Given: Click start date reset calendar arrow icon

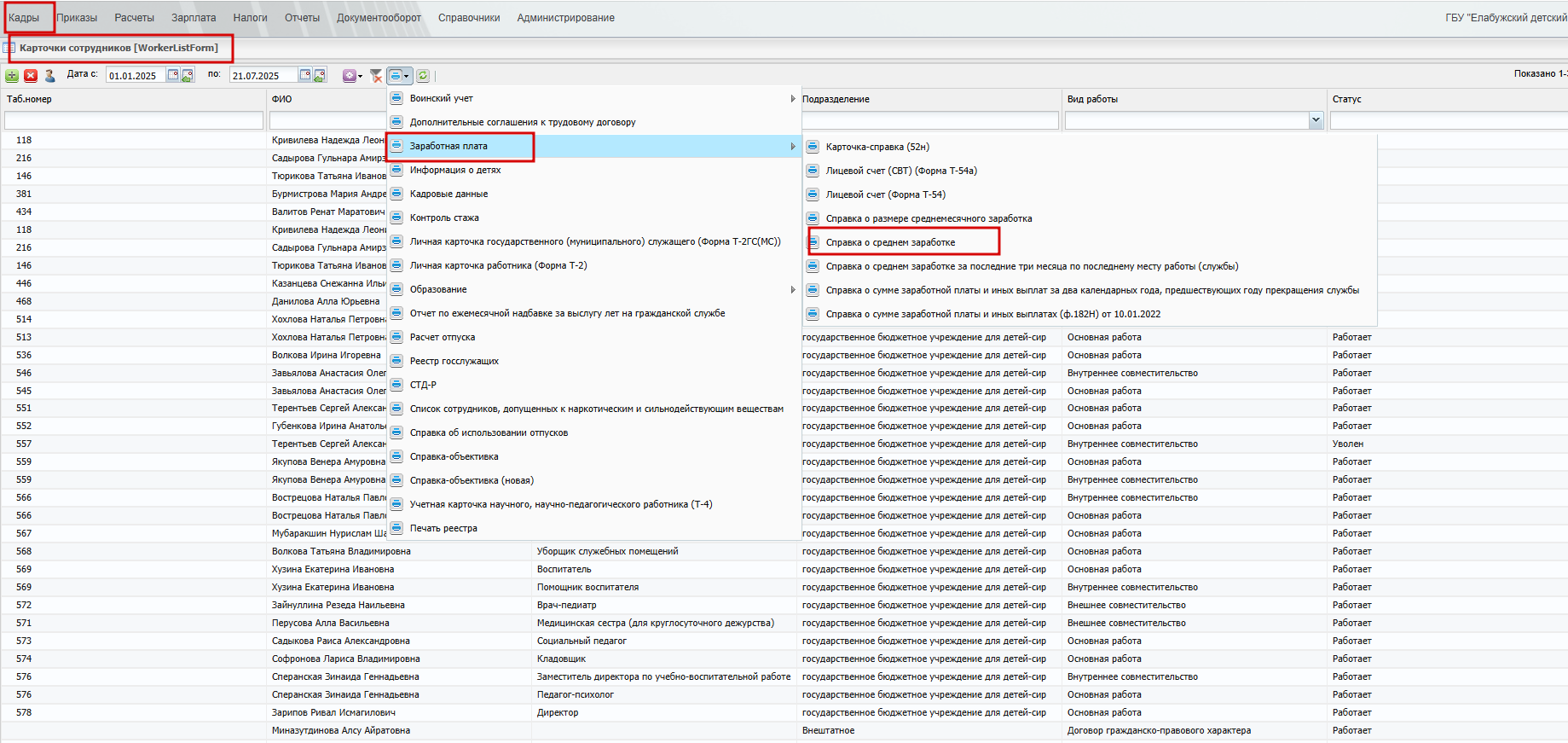Looking at the screenshot, I should (x=188, y=75).
